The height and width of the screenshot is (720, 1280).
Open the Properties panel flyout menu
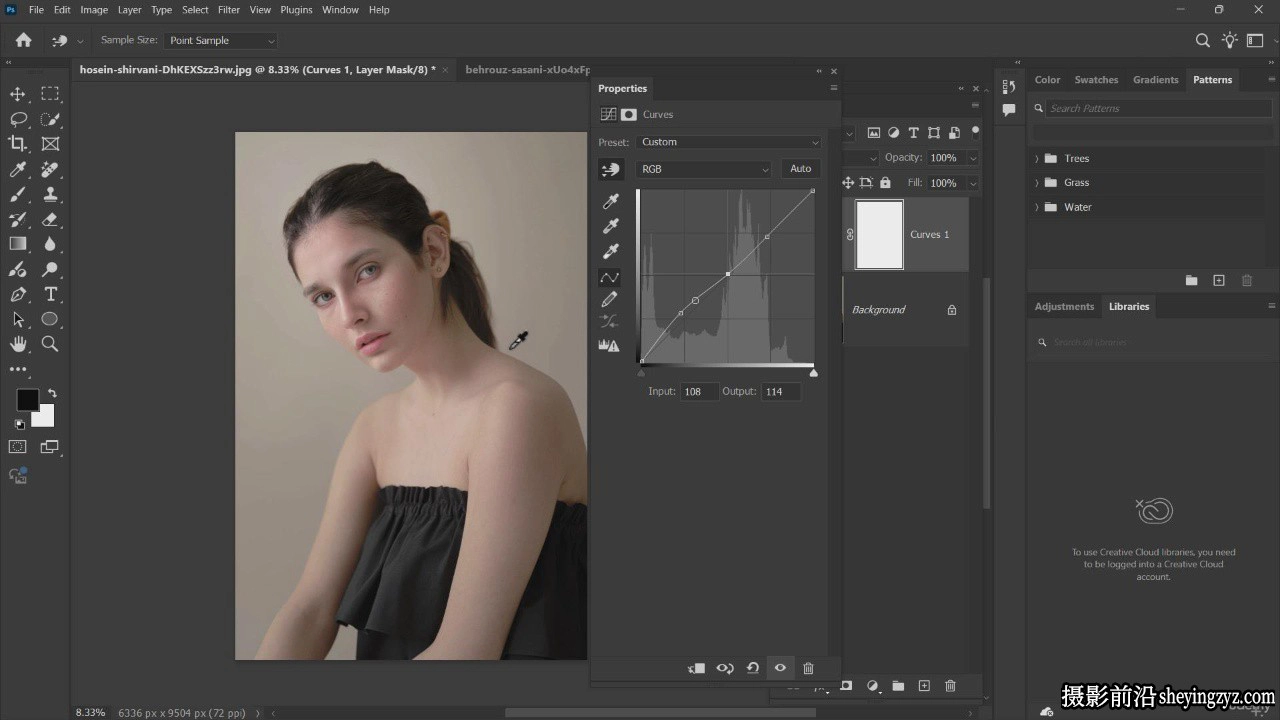tap(834, 88)
